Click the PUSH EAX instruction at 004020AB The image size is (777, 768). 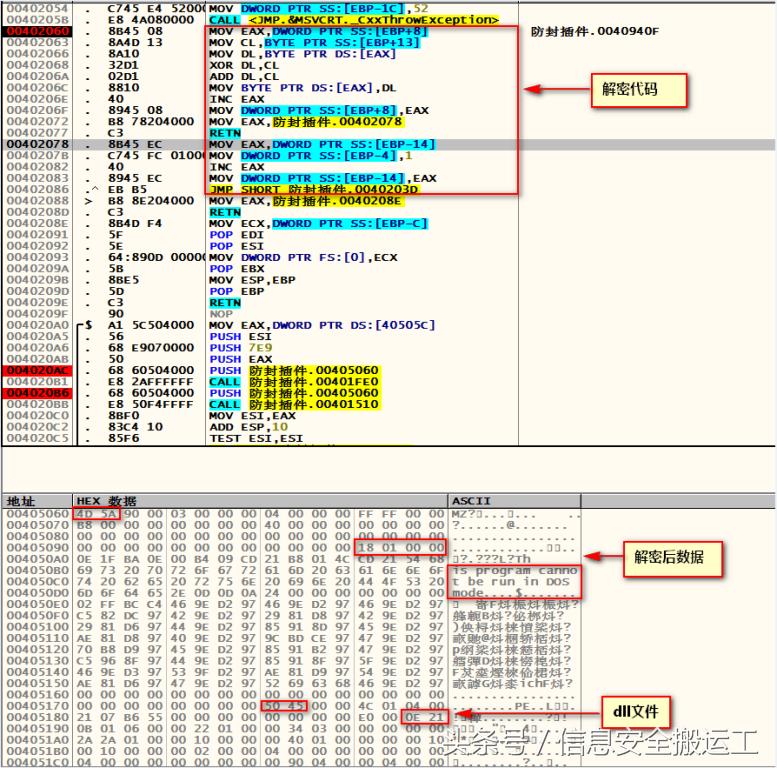tap(240, 359)
